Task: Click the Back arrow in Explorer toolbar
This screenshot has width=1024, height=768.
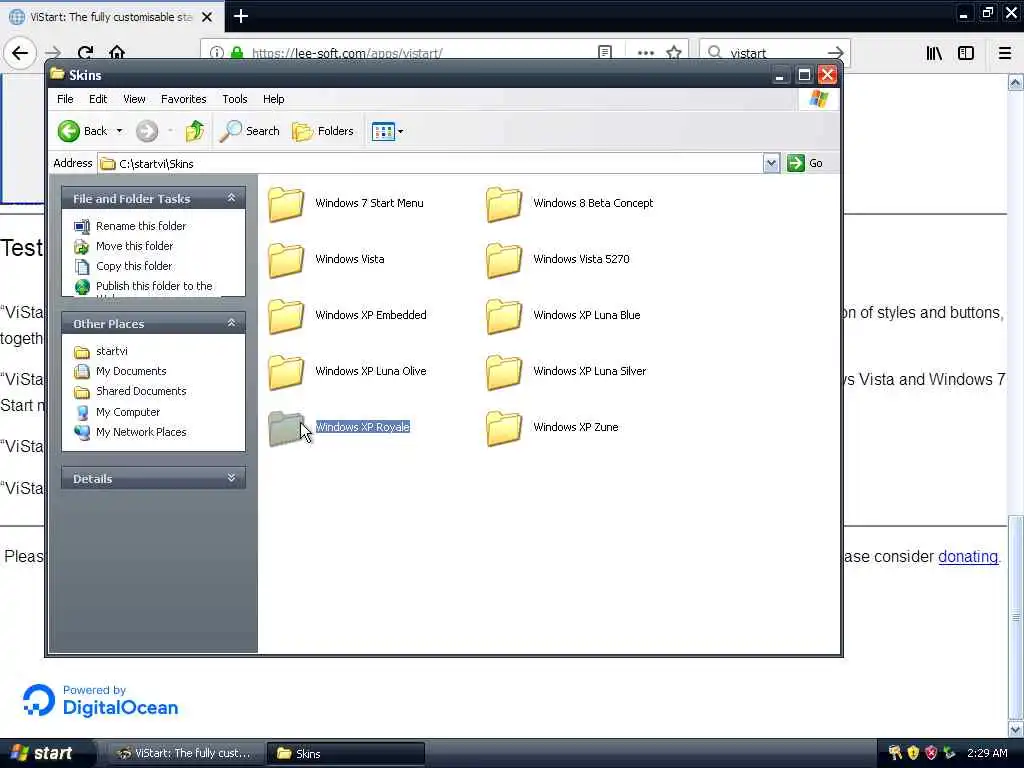Action: point(69,131)
